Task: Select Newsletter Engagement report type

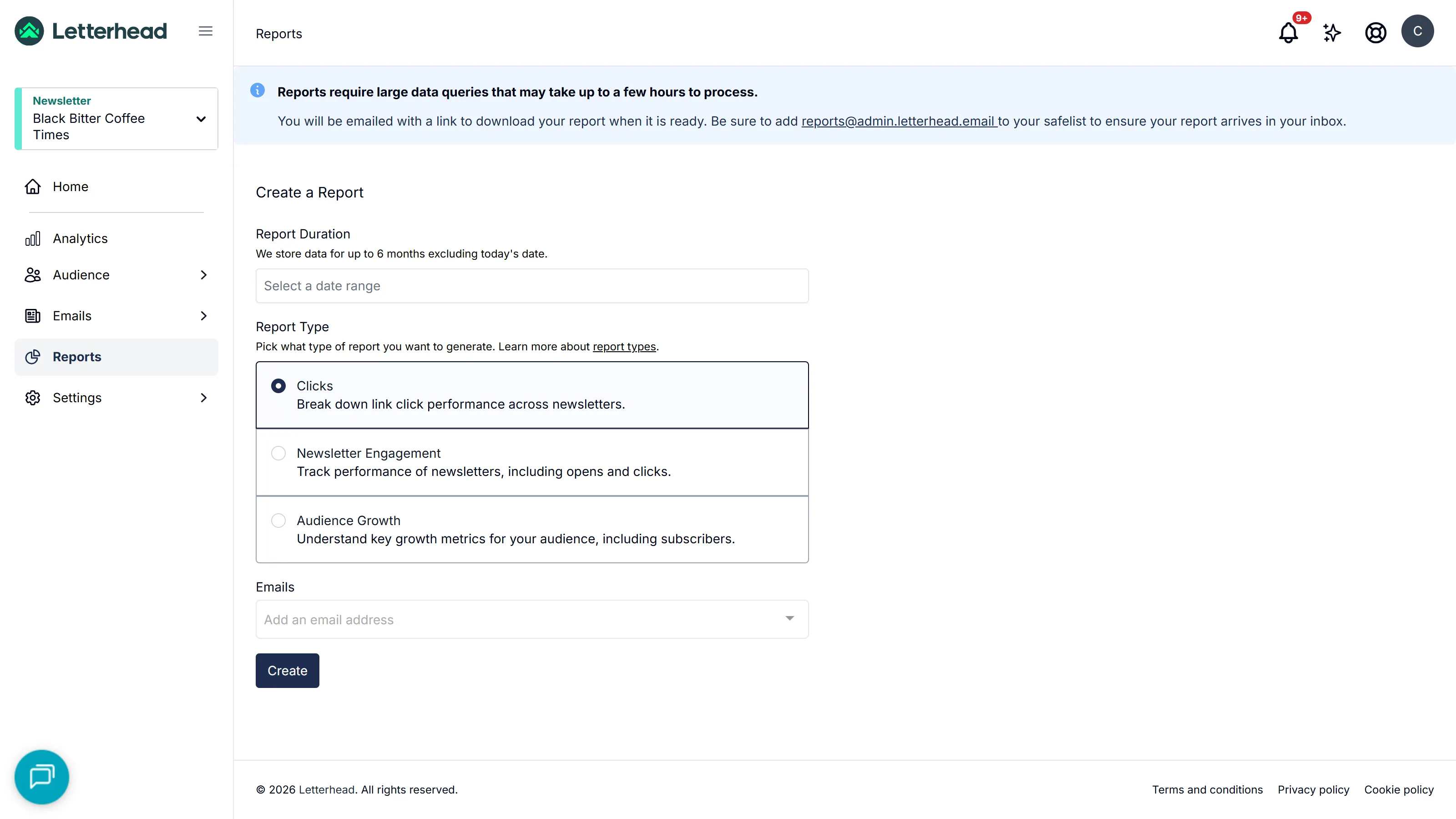Action: tap(532, 462)
